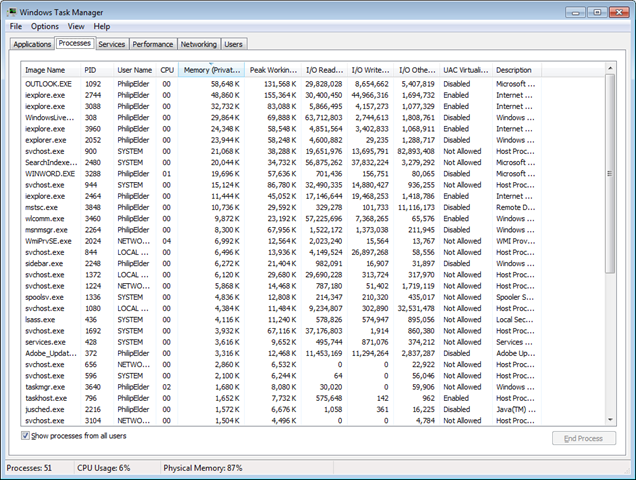Select svchost.exe with PID 3104
The image size is (636, 480).
[x=280, y=421]
